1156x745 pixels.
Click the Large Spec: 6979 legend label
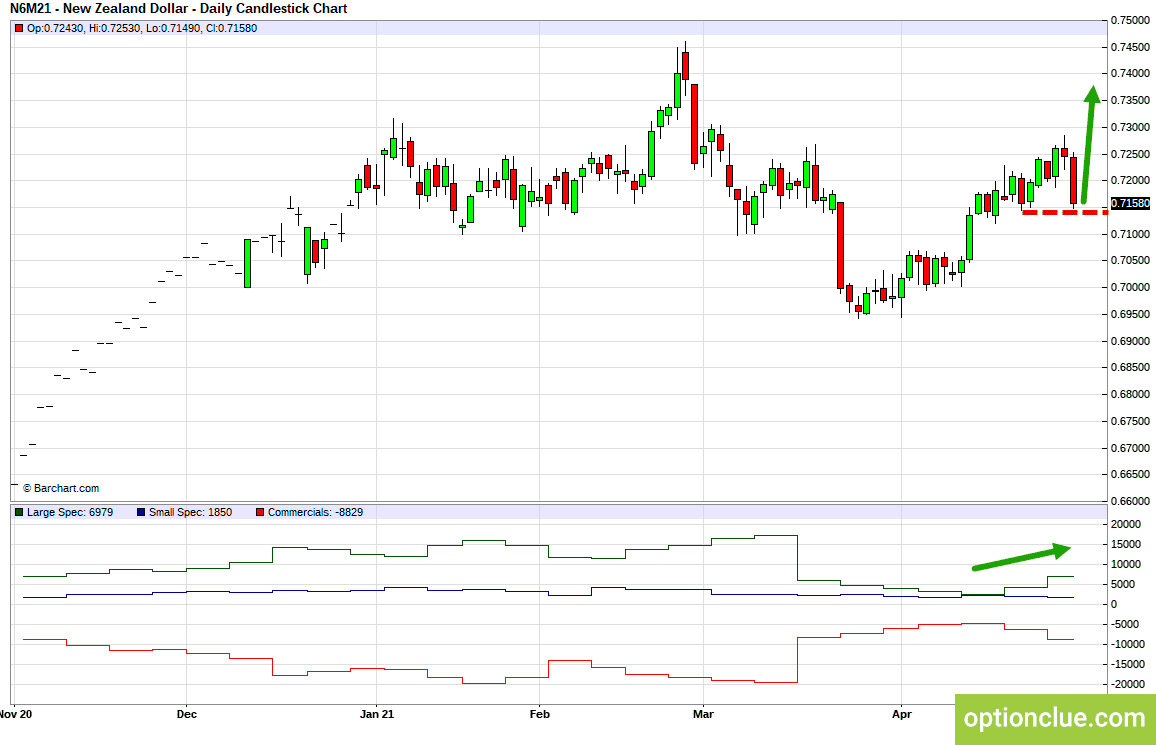[70, 512]
